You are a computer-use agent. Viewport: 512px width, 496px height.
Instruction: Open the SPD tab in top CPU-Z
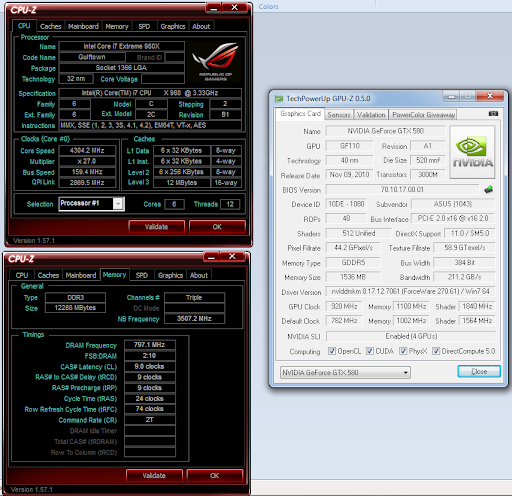(144, 26)
